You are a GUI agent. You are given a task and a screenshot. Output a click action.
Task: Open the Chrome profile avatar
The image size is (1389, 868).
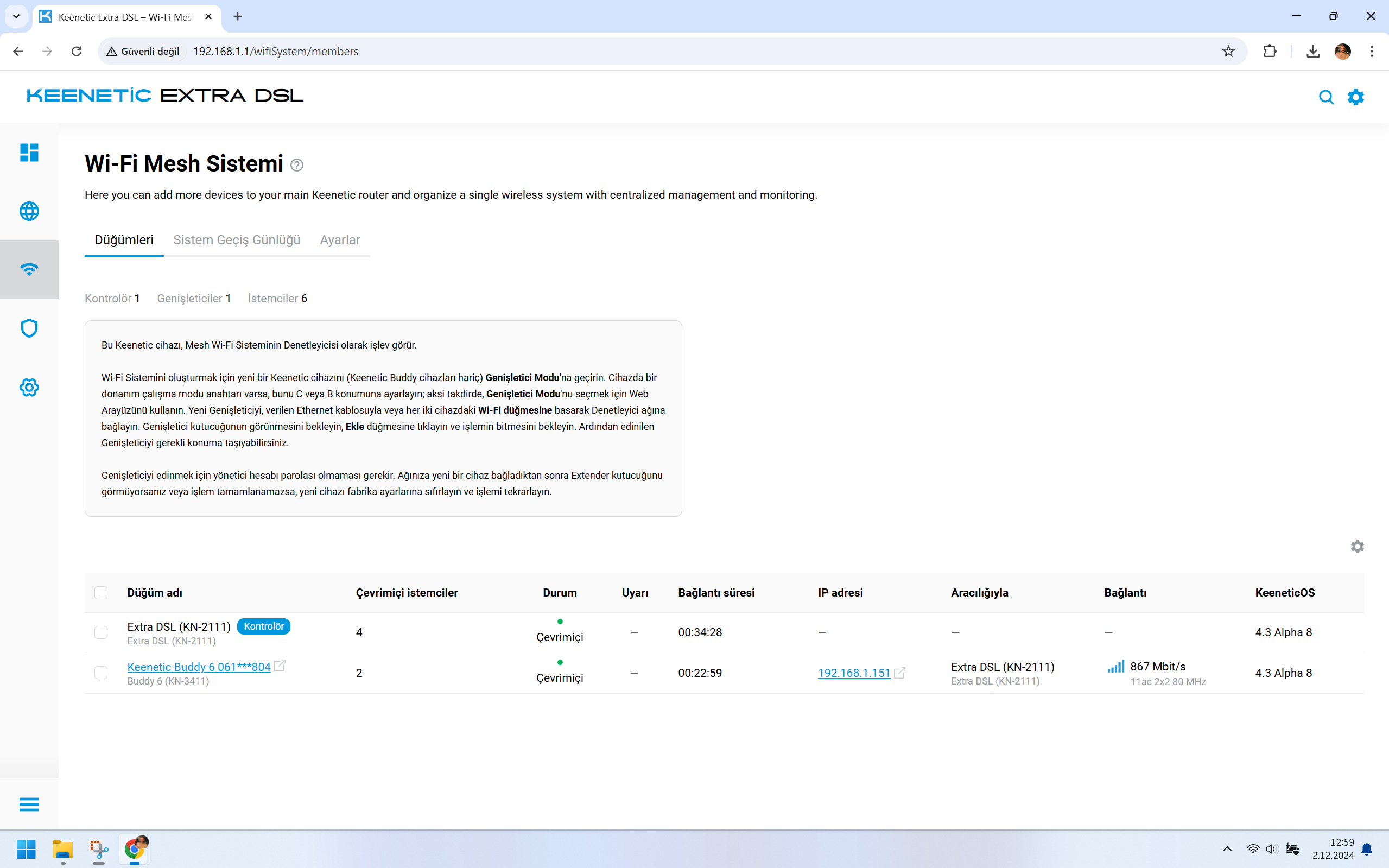click(1342, 51)
